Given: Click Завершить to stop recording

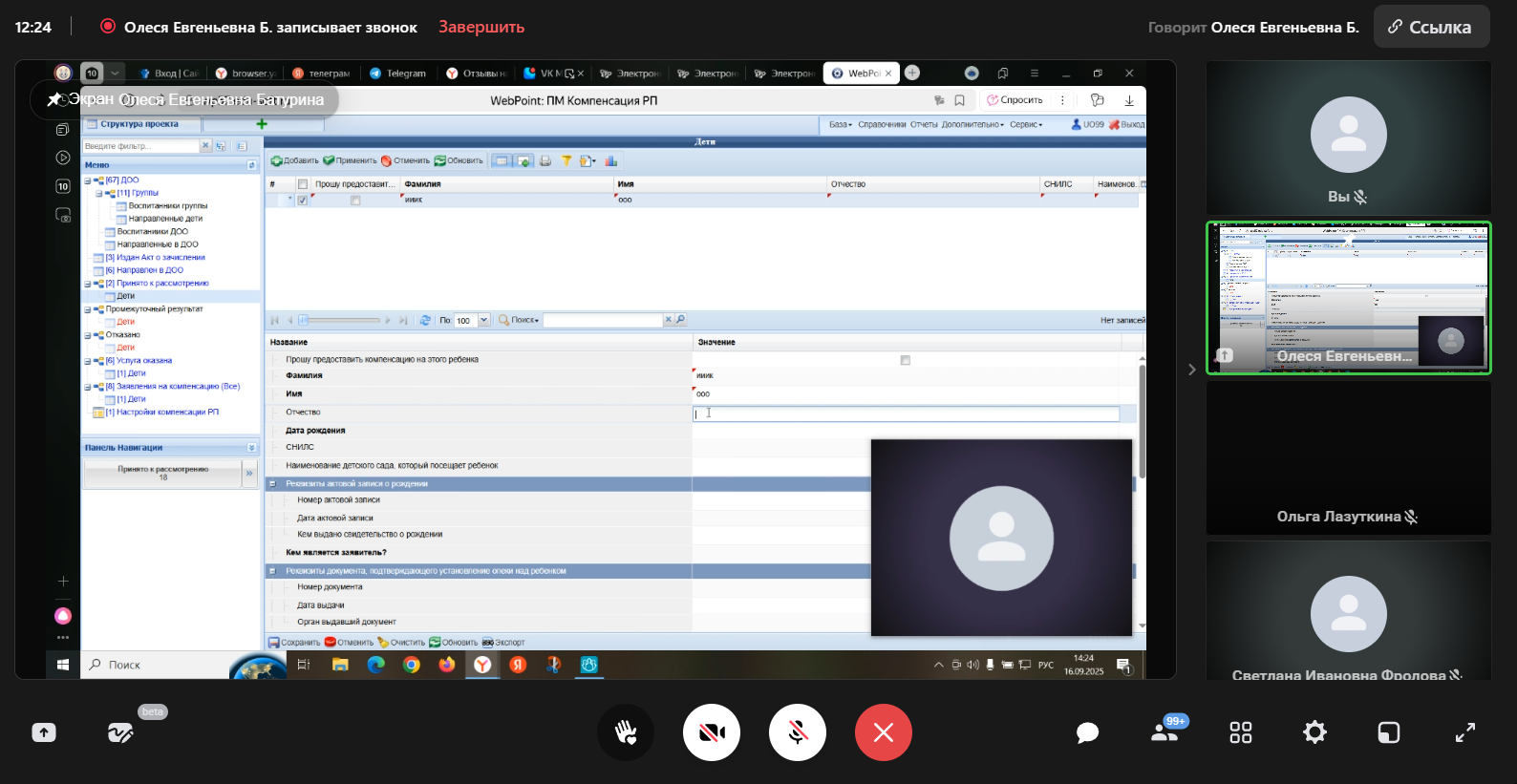Looking at the screenshot, I should pyautogui.click(x=481, y=27).
